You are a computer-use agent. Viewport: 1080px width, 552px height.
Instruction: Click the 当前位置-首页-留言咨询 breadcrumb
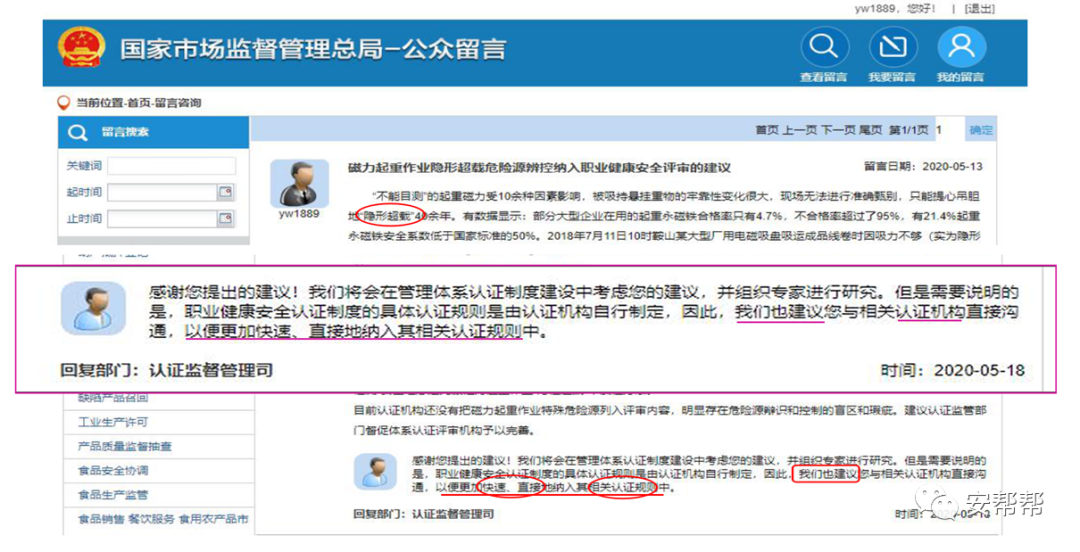coord(138,103)
